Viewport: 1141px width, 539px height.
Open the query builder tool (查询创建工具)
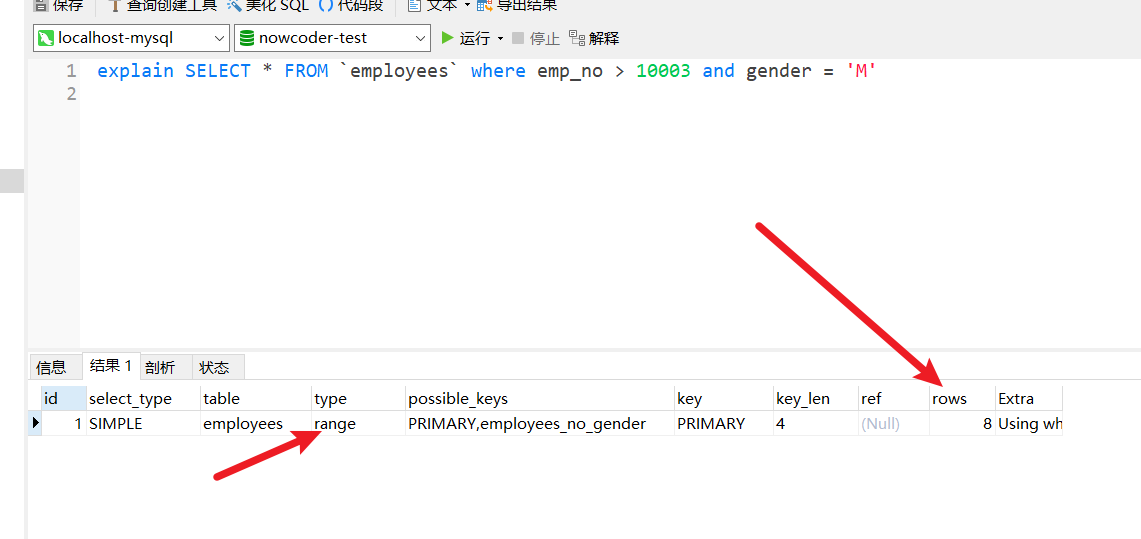click(162, 5)
